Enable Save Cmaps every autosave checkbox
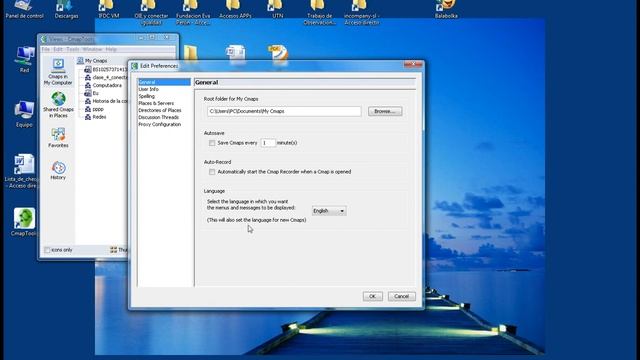 point(212,143)
